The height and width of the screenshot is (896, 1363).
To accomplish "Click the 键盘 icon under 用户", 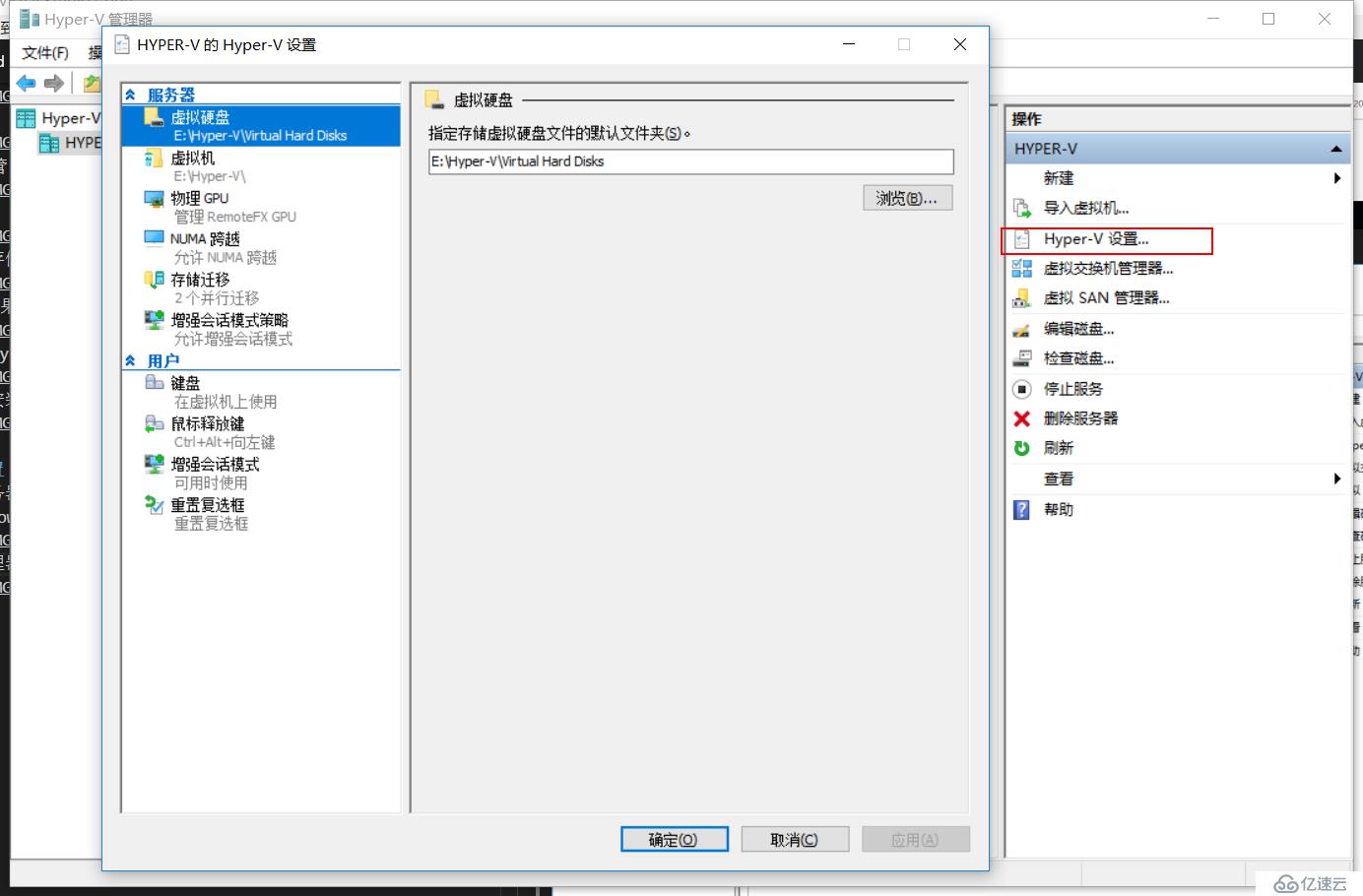I will coord(154,383).
